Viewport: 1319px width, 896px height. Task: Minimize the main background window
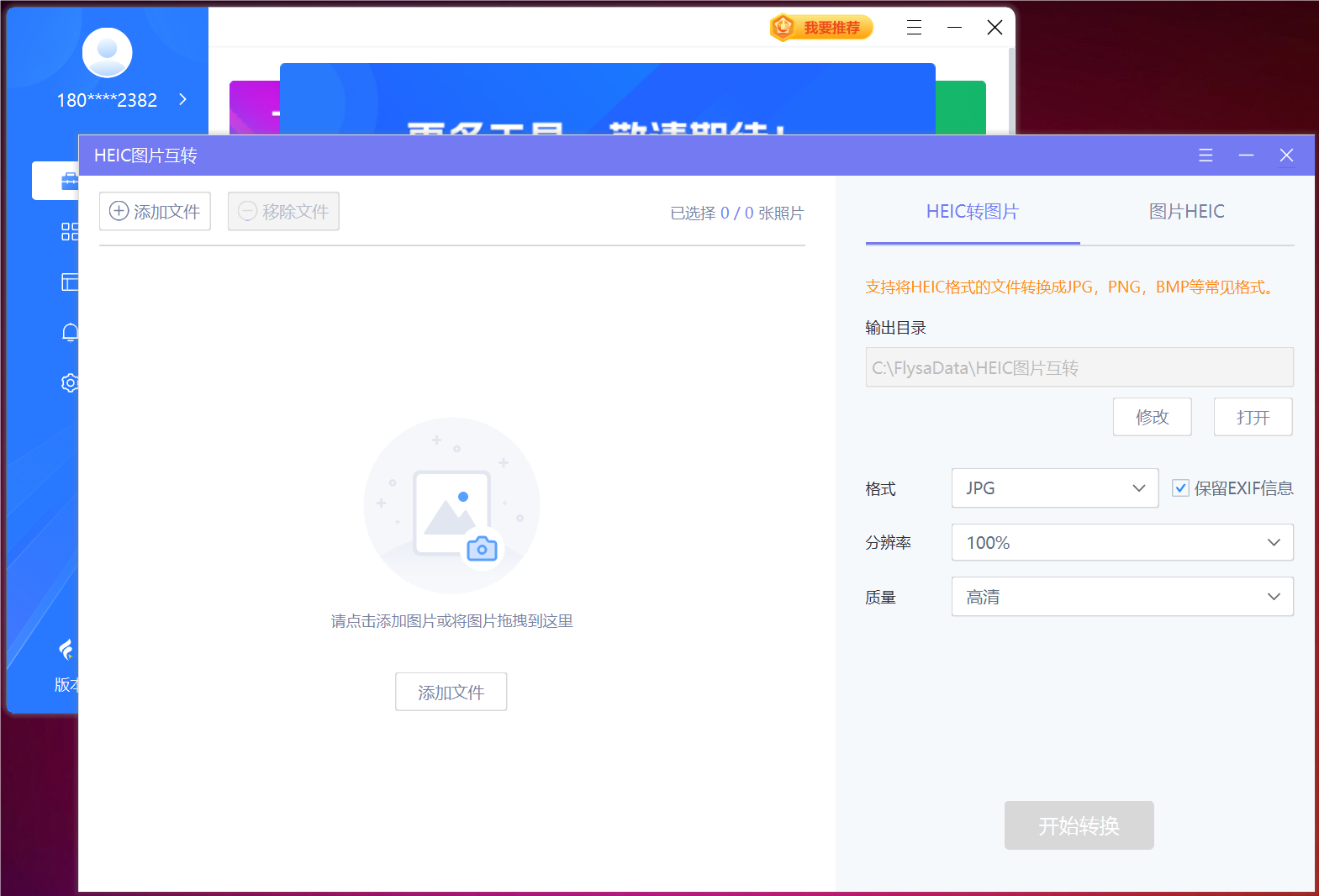954,28
